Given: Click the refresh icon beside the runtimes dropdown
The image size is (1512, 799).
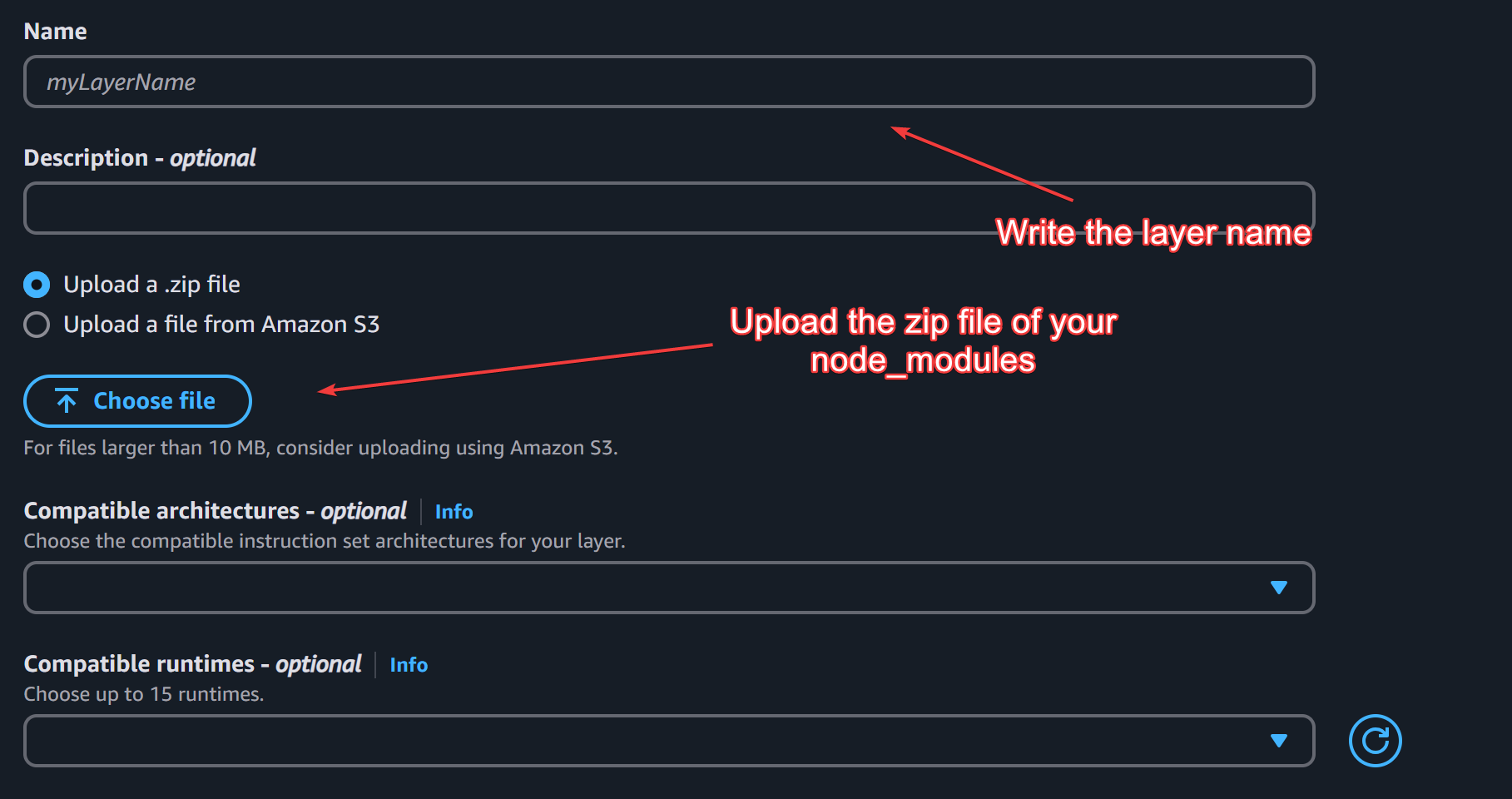Looking at the screenshot, I should point(1375,740).
